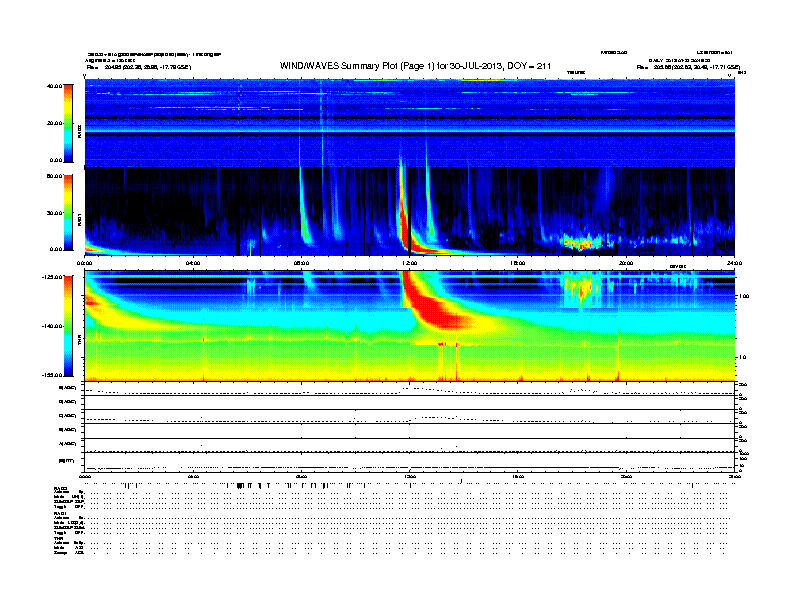
Task: Click the TNR vertical axis label
Action: pyautogui.click(x=79, y=340)
